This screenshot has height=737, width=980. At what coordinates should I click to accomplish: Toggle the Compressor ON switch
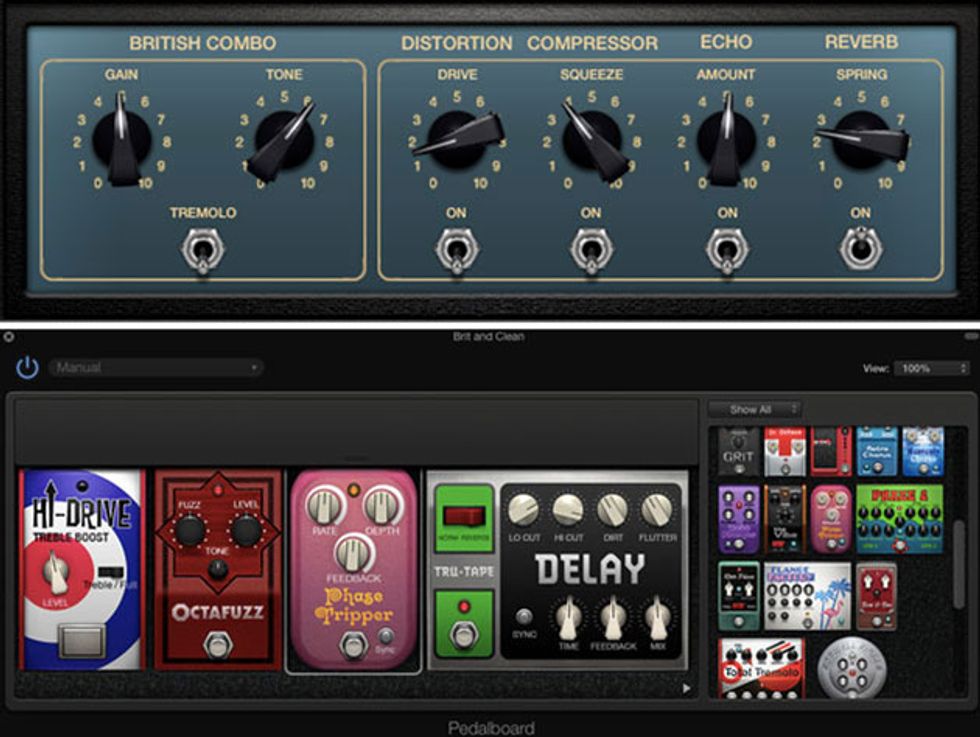point(591,250)
